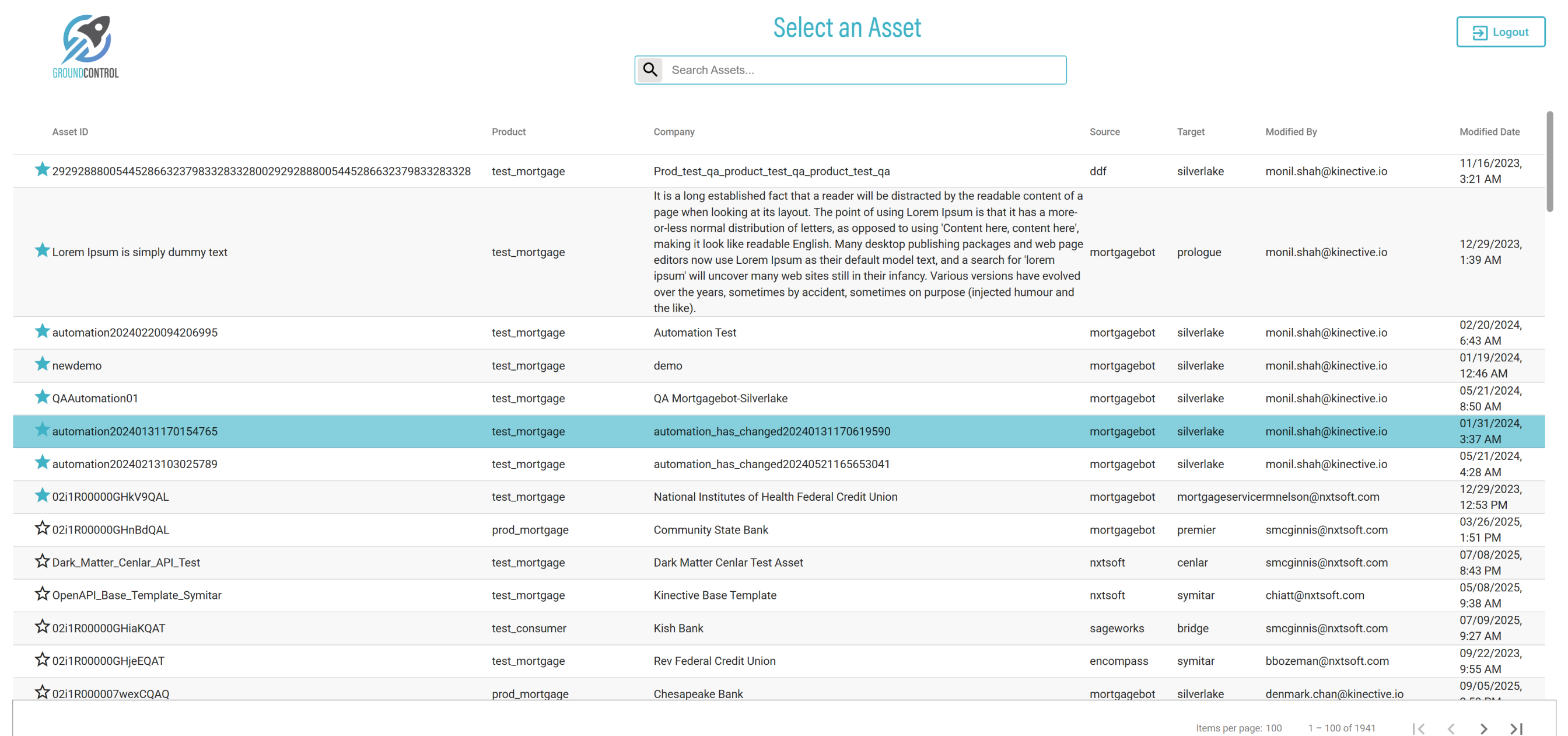Sort by Asset ID column header
1568x736 pixels.
pos(70,131)
